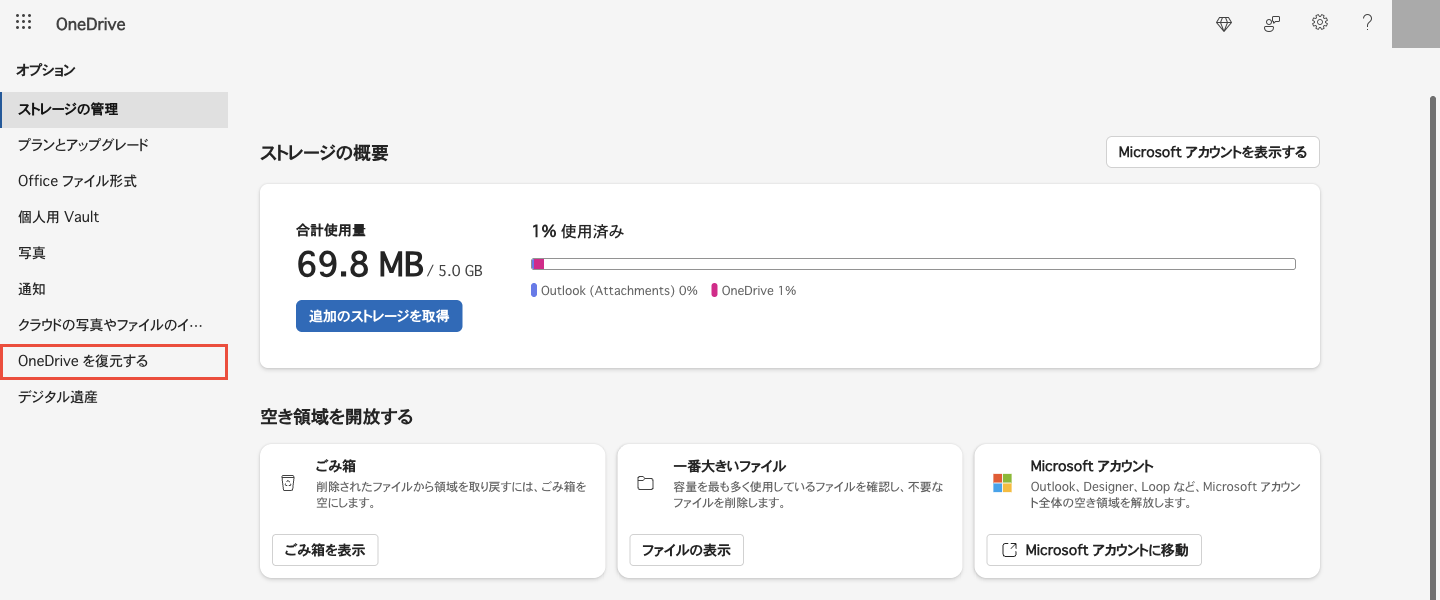Viewport: 1440px width, 600px height.
Task: Open the feedback icon in header
Action: coord(1272,24)
